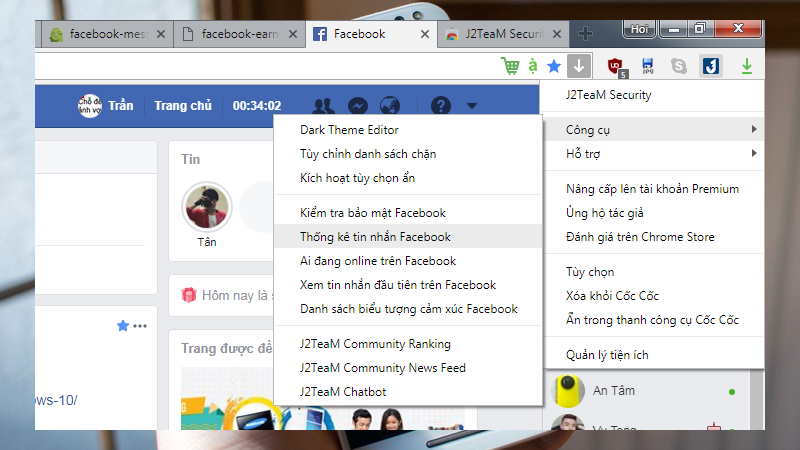Go to Trang chủ link
The image size is (800, 450).
(183, 105)
